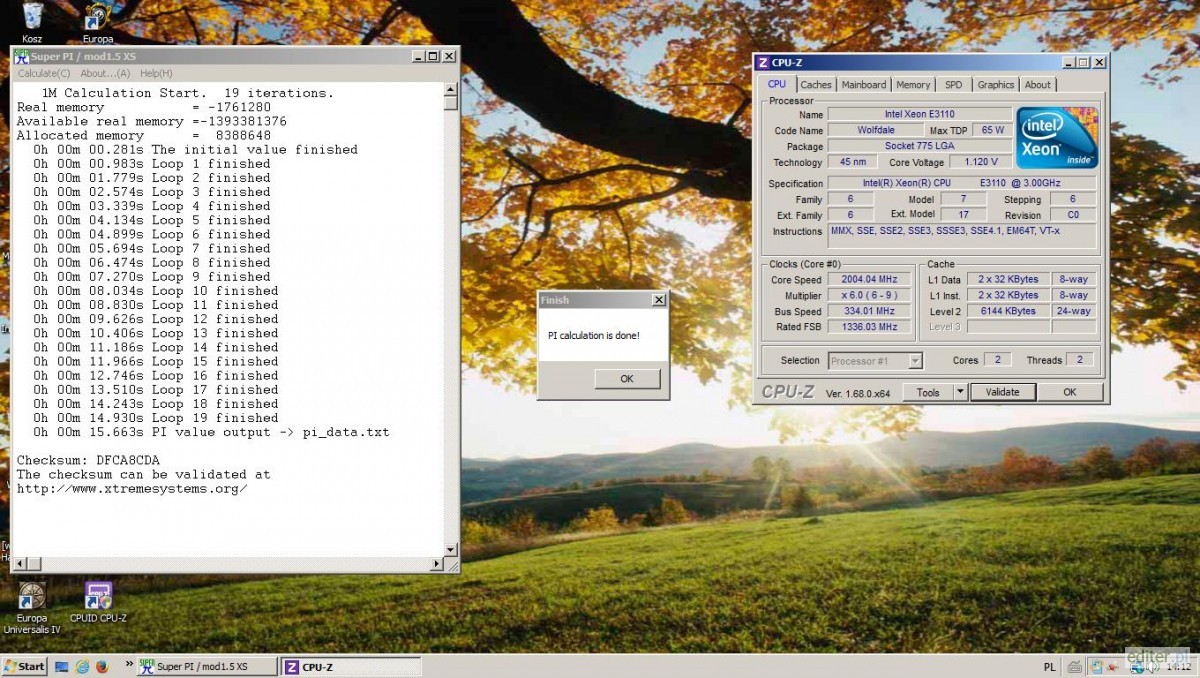1200x678 pixels.
Task: Click Super PI vertical scrollbar up arrow
Action: tap(451, 88)
